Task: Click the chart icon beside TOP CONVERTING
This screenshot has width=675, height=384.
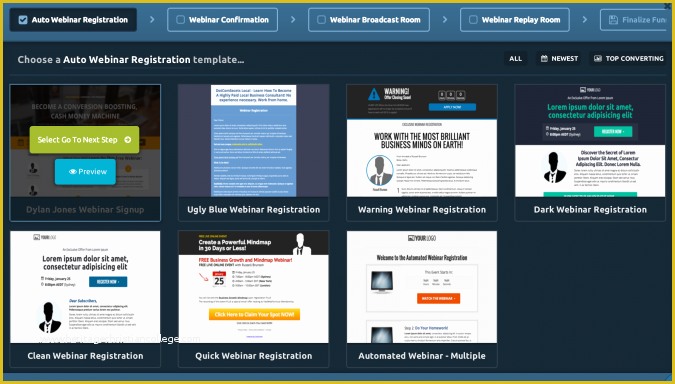Action: (598, 59)
